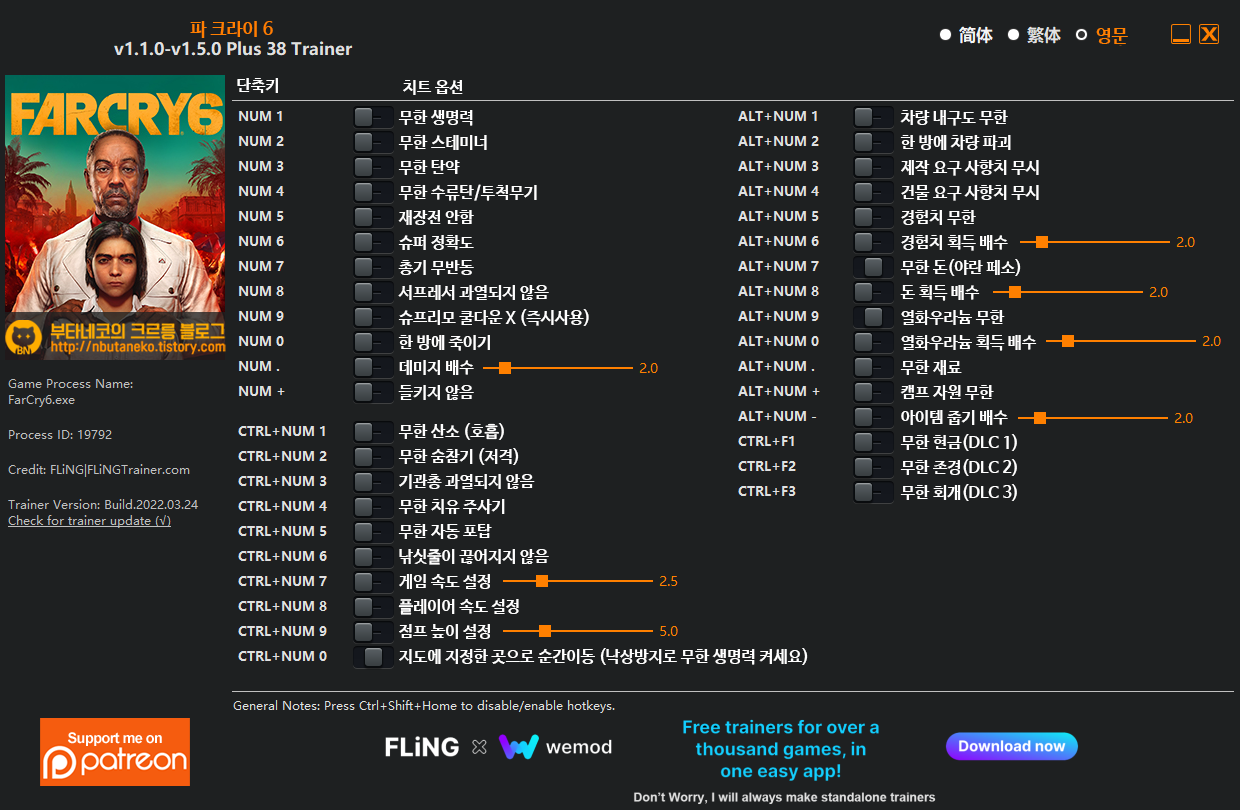Click the 돈 획득 배수 slider handle

(x=1015, y=292)
